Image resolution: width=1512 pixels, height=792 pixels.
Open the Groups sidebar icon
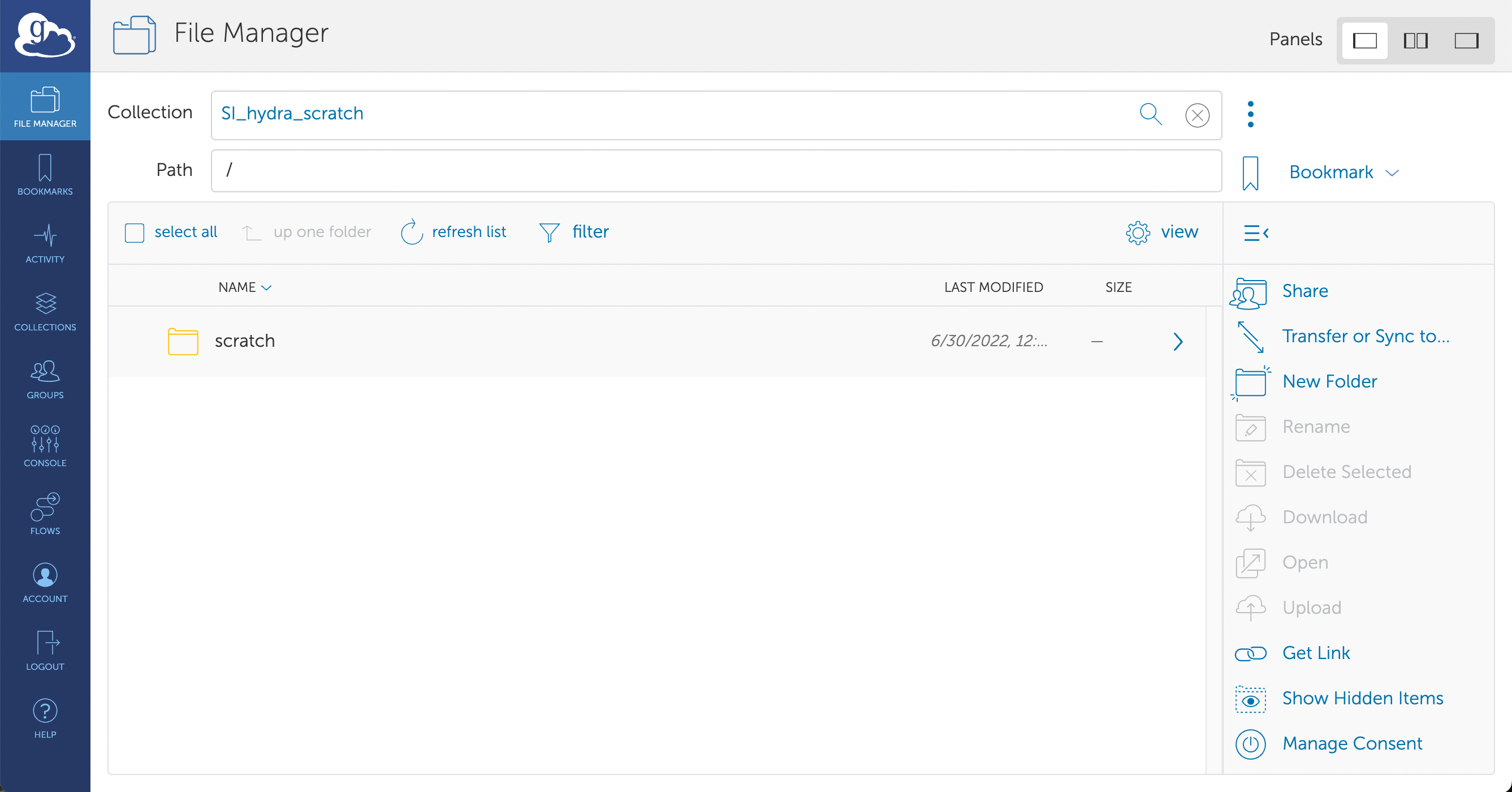pyautogui.click(x=45, y=371)
